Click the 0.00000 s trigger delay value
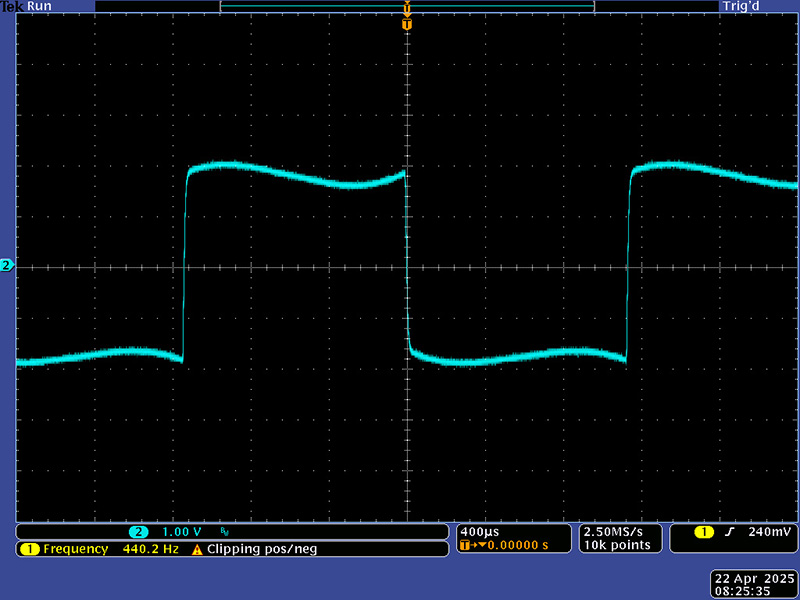800x600 pixels. (x=515, y=546)
